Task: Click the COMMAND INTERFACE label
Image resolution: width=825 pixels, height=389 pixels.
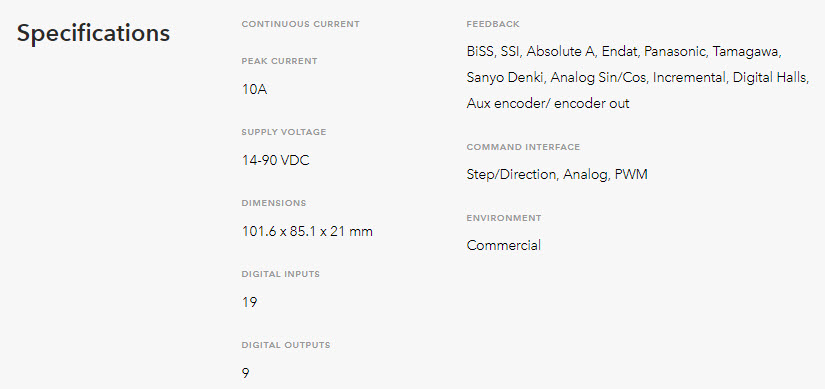Action: coord(524,147)
